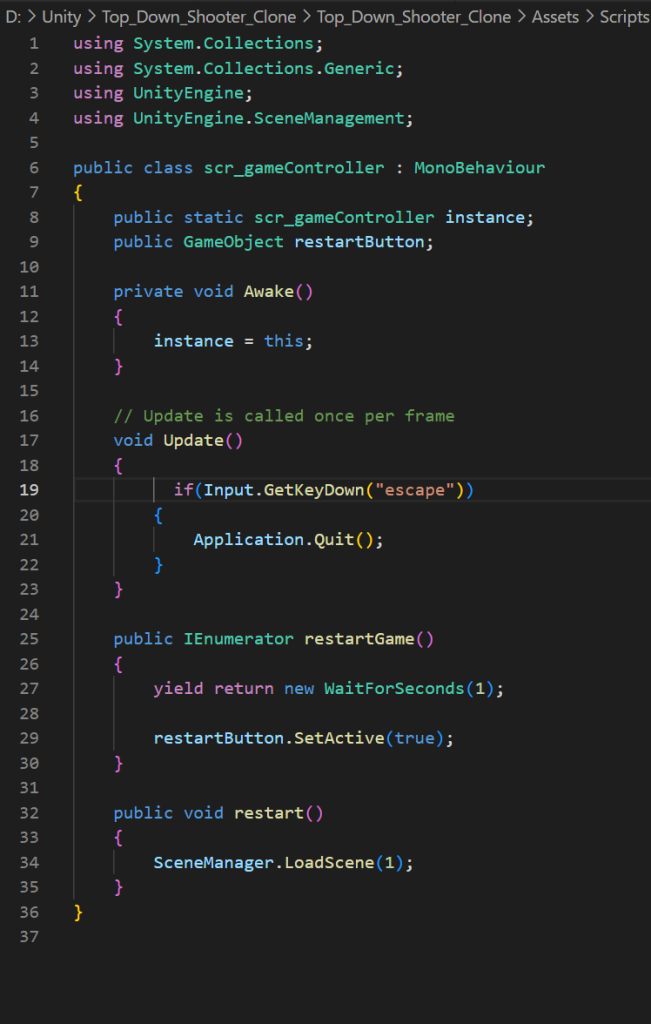Click the Quit method in Application.Quit()

[x=333, y=540]
